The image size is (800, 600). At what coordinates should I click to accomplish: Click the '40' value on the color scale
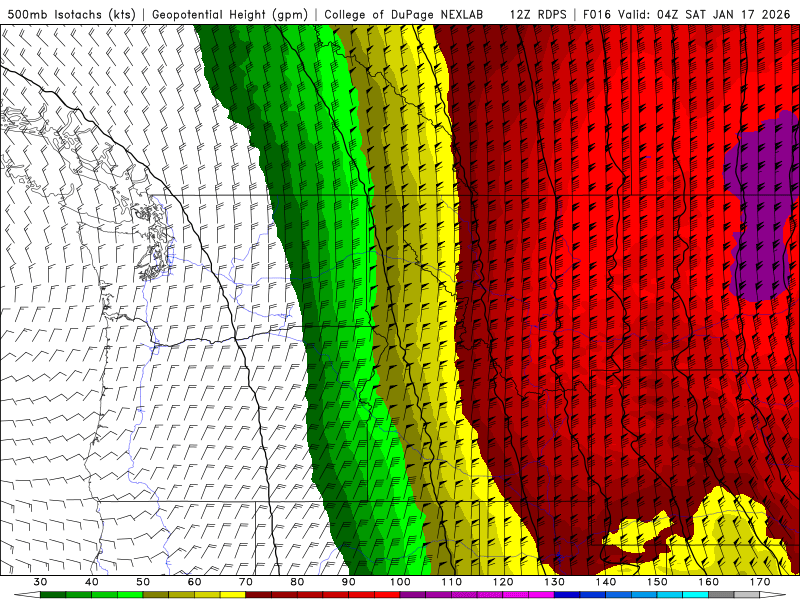click(92, 582)
